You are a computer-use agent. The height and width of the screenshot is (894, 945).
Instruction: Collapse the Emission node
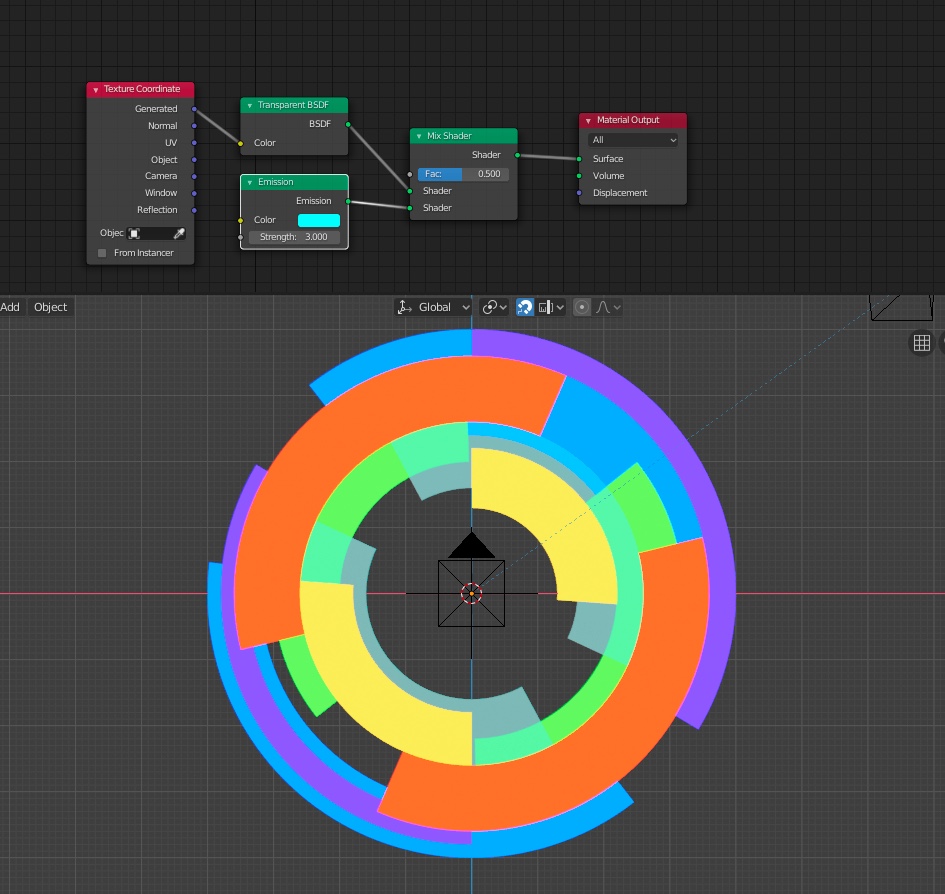[x=250, y=183]
